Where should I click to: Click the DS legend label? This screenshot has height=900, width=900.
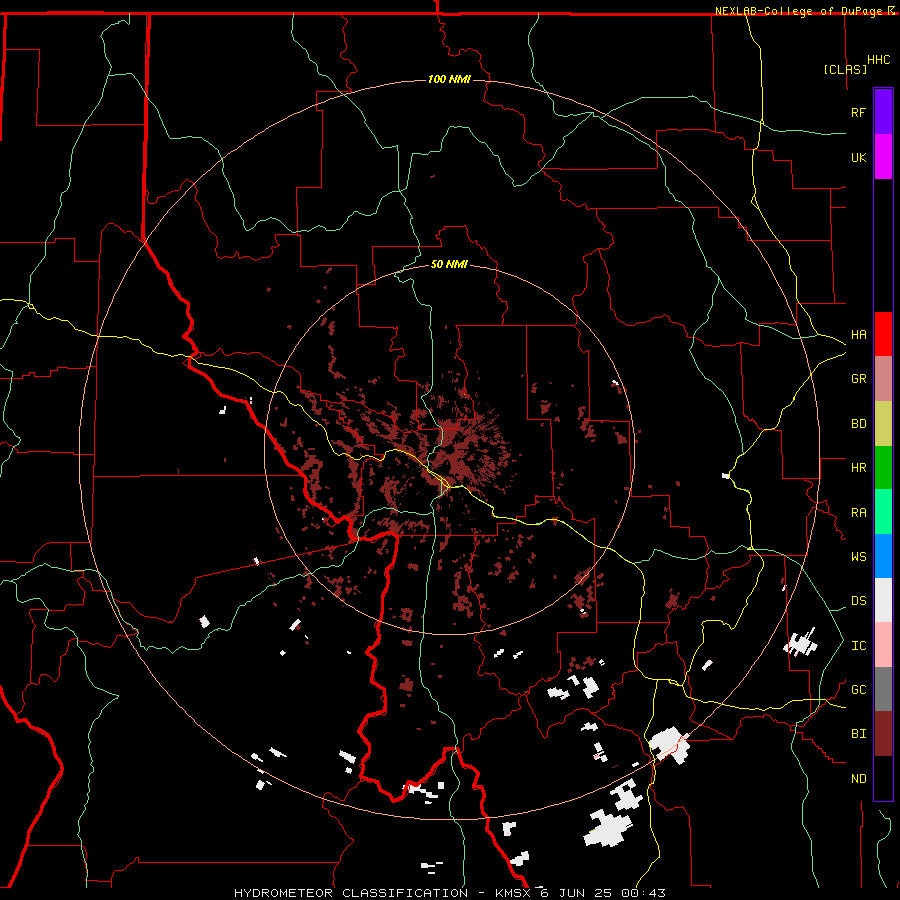[x=858, y=601]
